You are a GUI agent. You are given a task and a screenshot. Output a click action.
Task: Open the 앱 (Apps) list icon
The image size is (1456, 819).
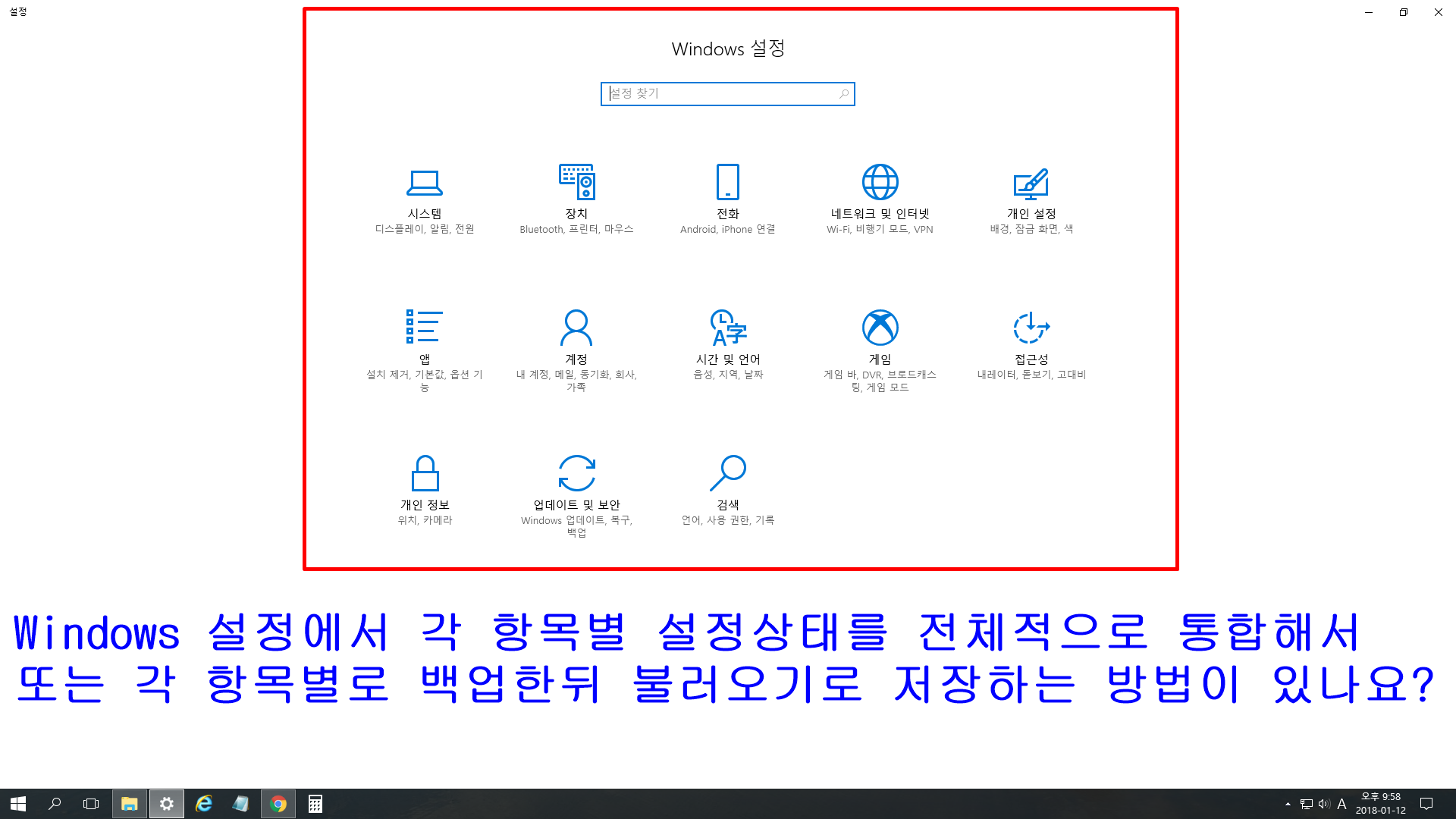425,327
